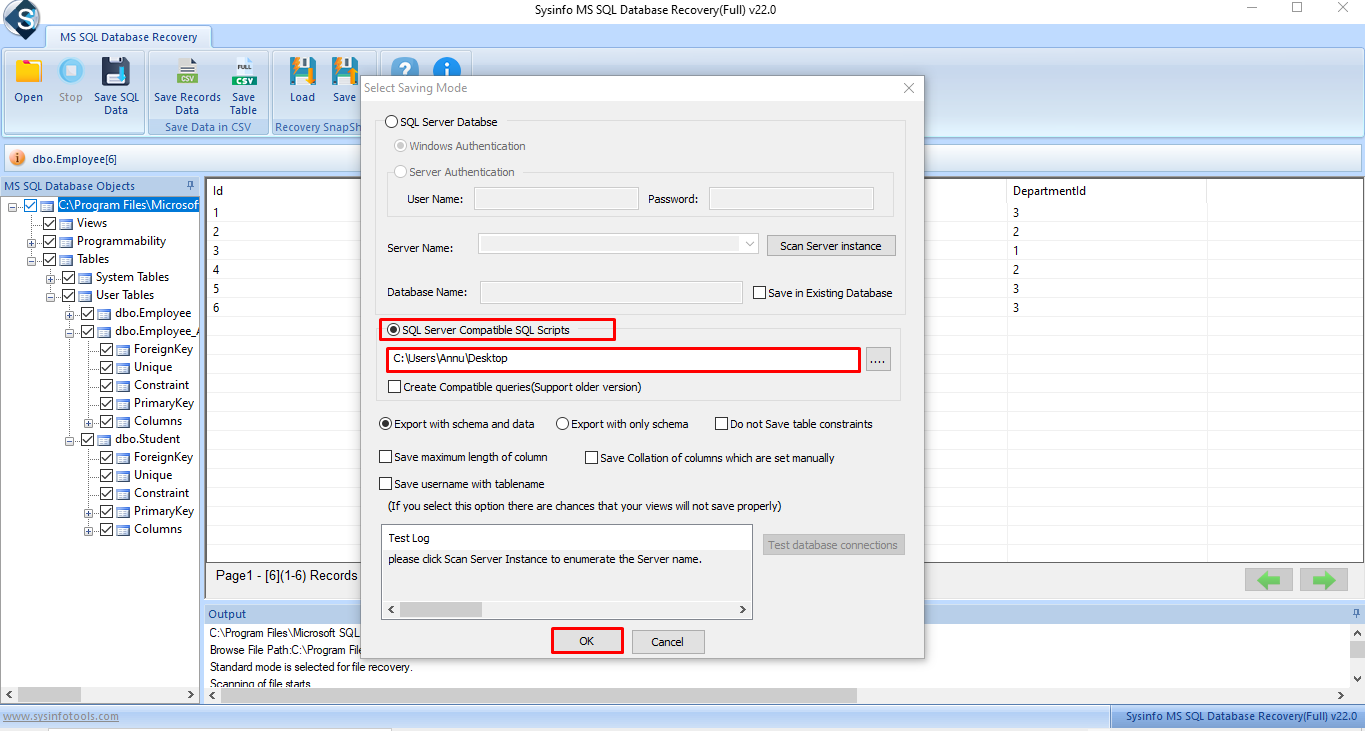Select Export with only schema
1365x731 pixels.
[562, 424]
